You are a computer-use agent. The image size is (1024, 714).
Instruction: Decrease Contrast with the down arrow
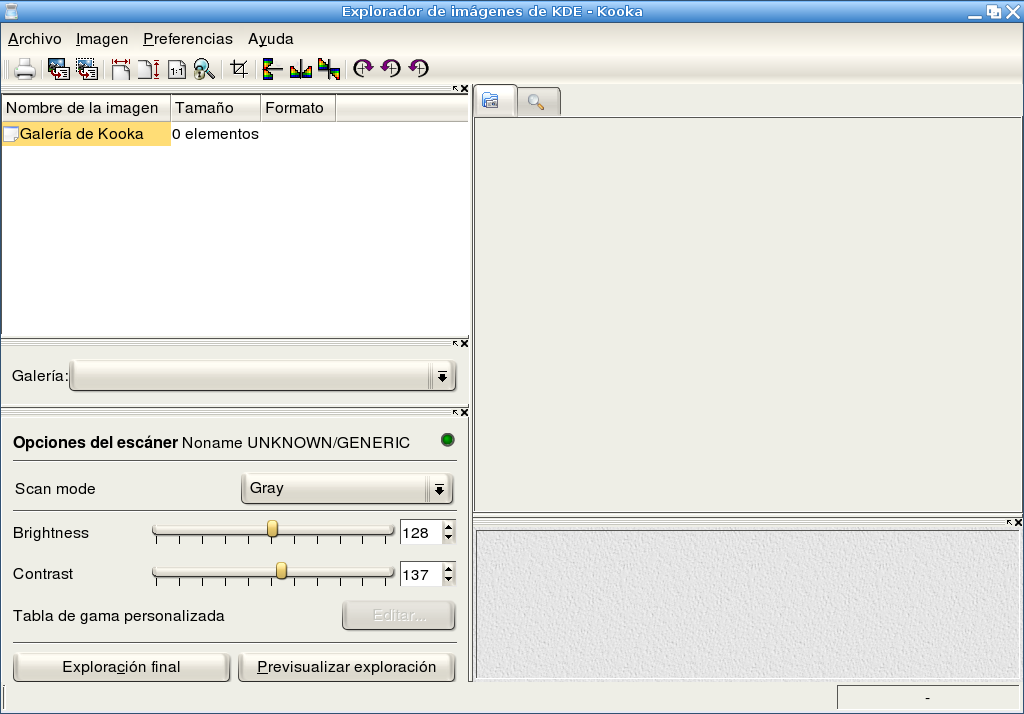(448, 581)
